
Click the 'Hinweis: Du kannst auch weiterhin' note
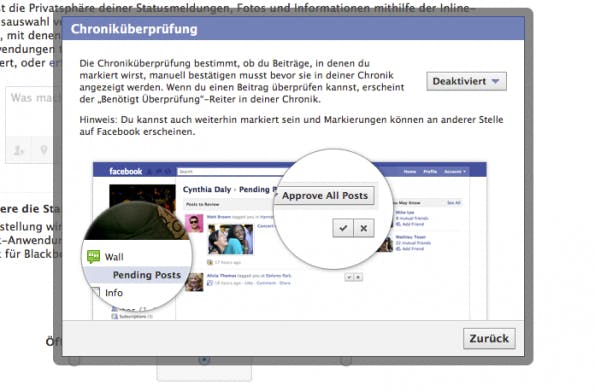tap(291, 126)
